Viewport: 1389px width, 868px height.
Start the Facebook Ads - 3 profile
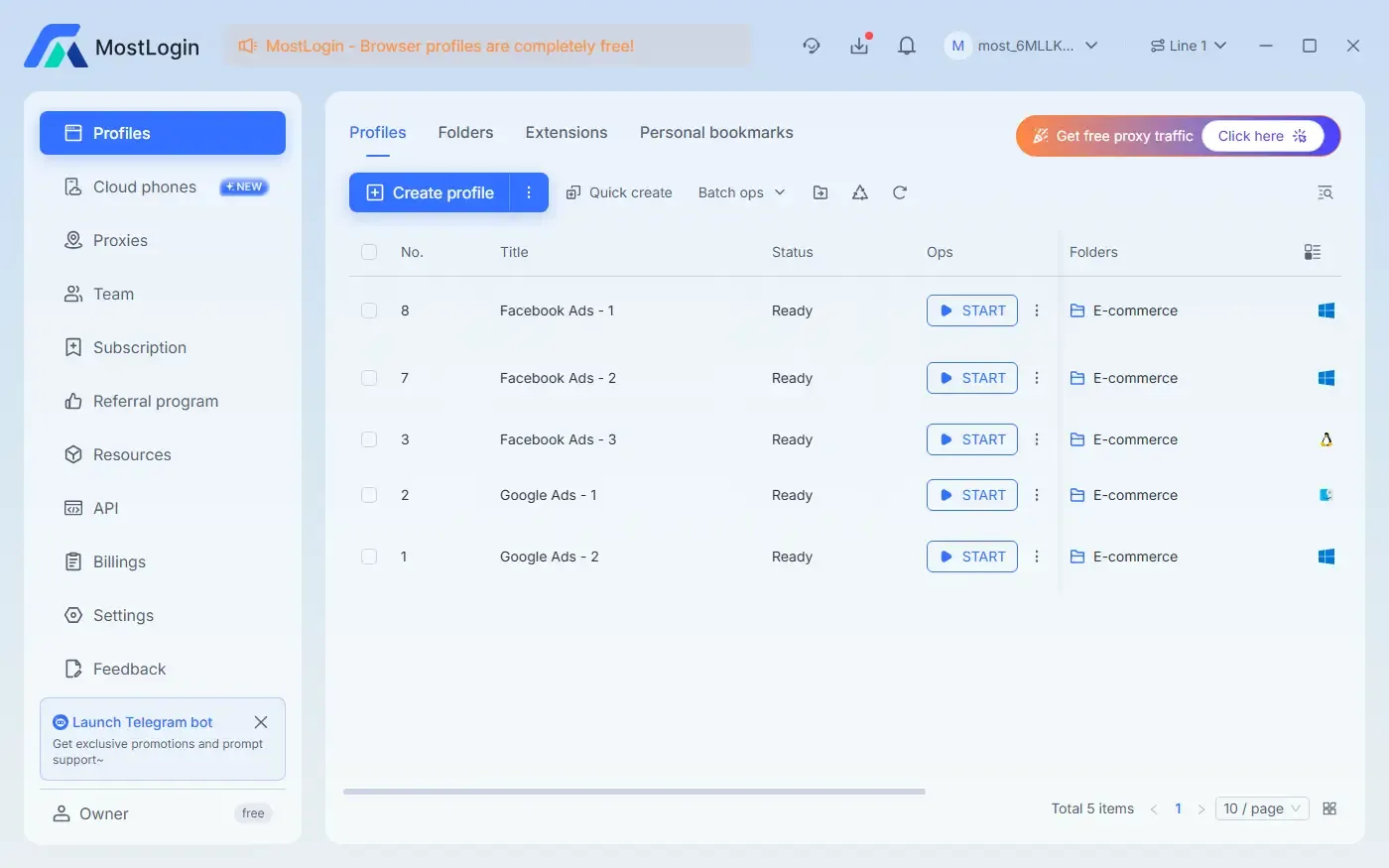pos(971,438)
